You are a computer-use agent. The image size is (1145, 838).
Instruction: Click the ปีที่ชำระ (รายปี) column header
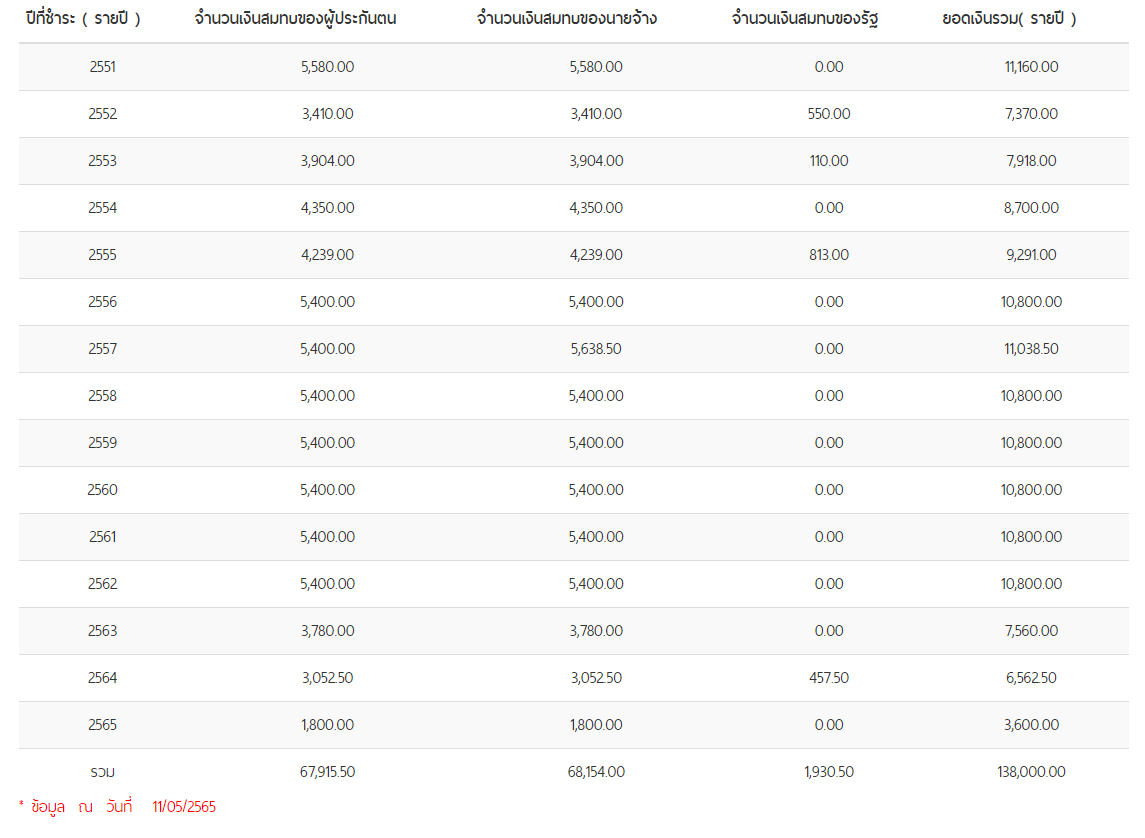point(83,18)
